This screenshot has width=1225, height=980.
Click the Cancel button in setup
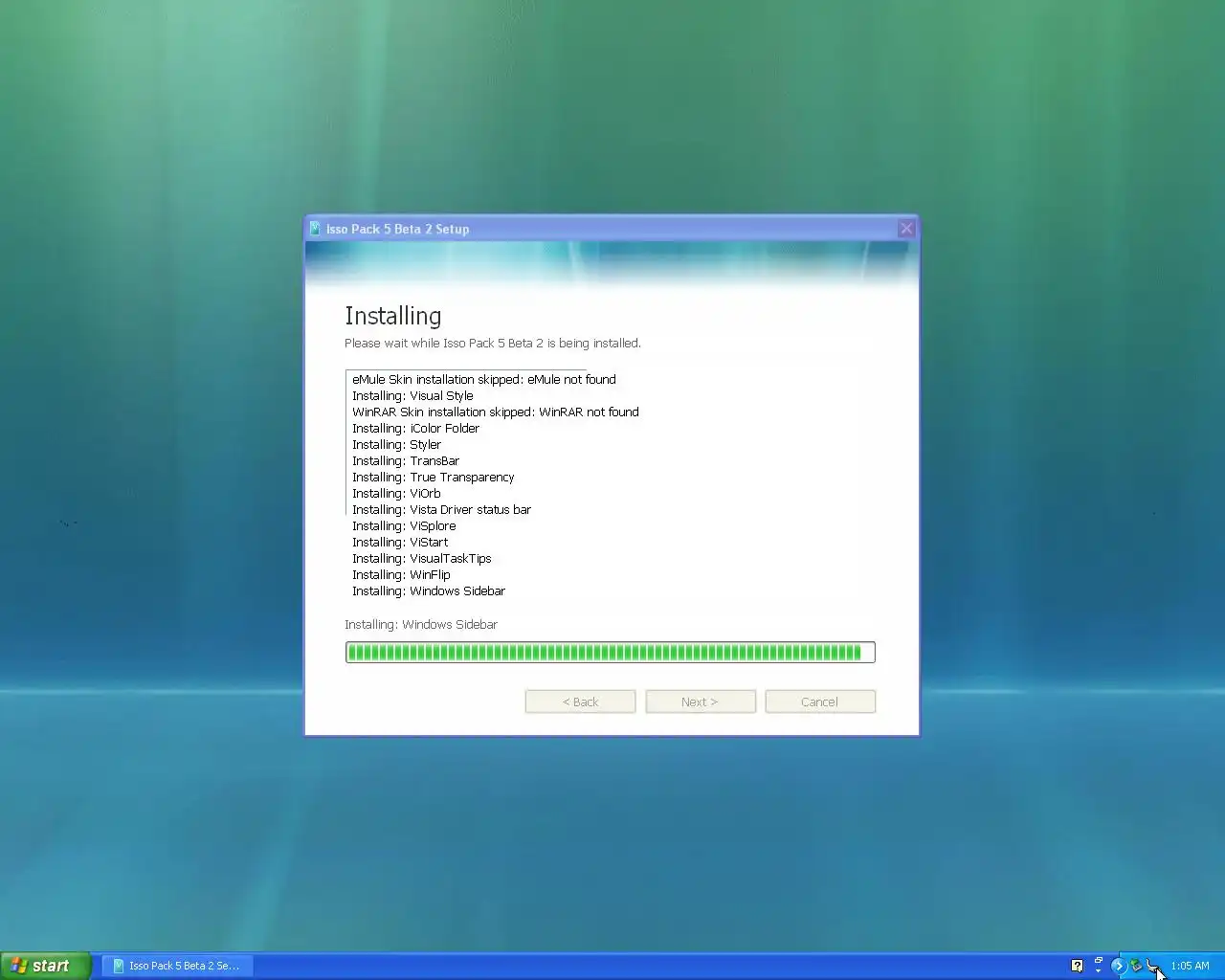[820, 702]
